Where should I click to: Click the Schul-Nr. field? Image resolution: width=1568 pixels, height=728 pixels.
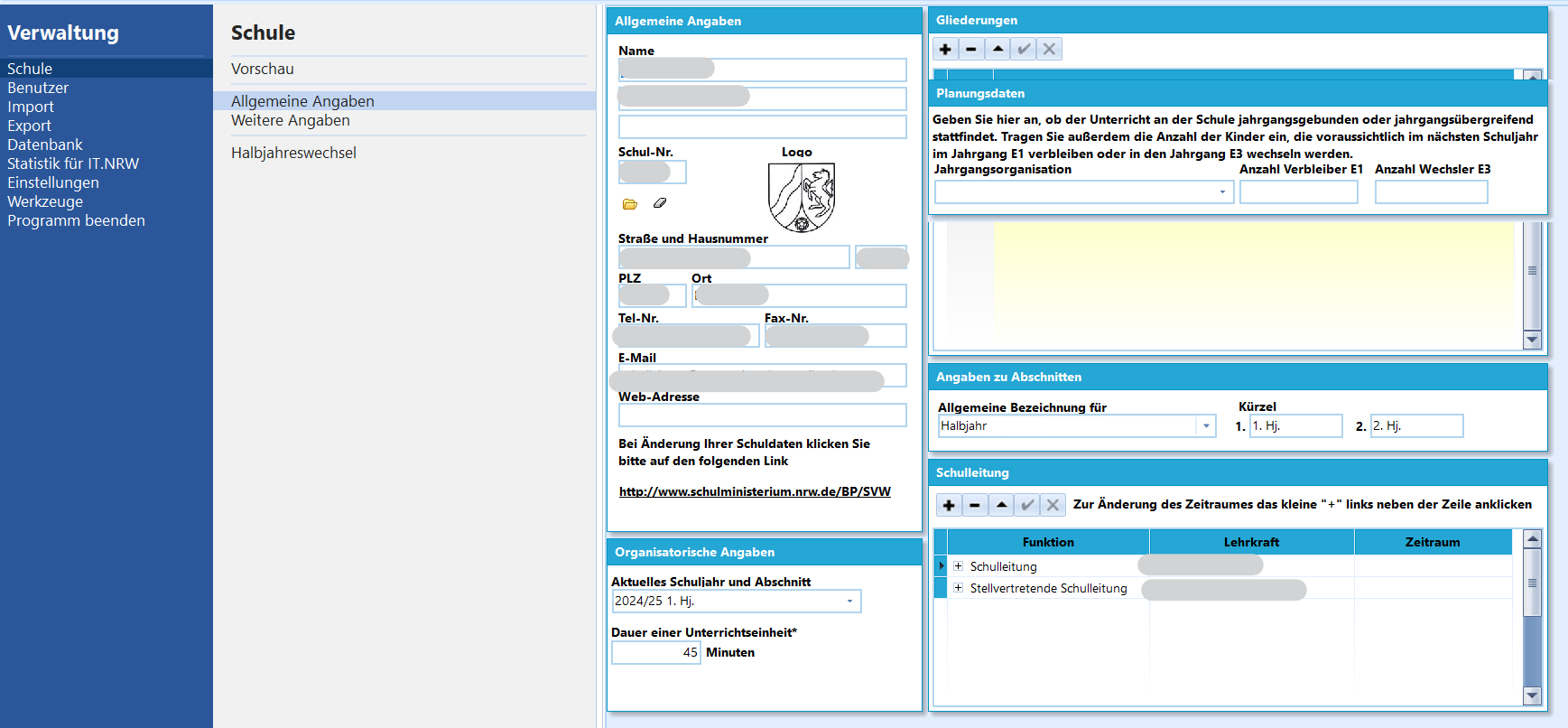click(653, 172)
